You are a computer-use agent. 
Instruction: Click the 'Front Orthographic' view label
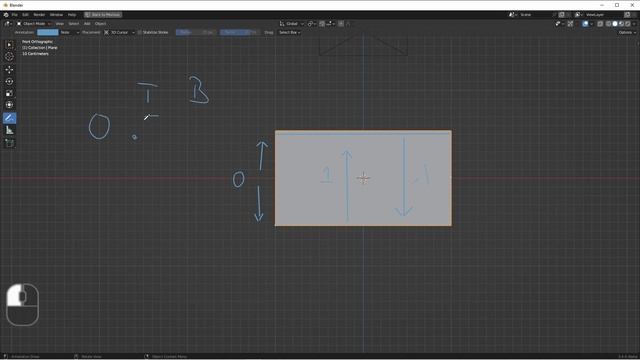click(38, 42)
